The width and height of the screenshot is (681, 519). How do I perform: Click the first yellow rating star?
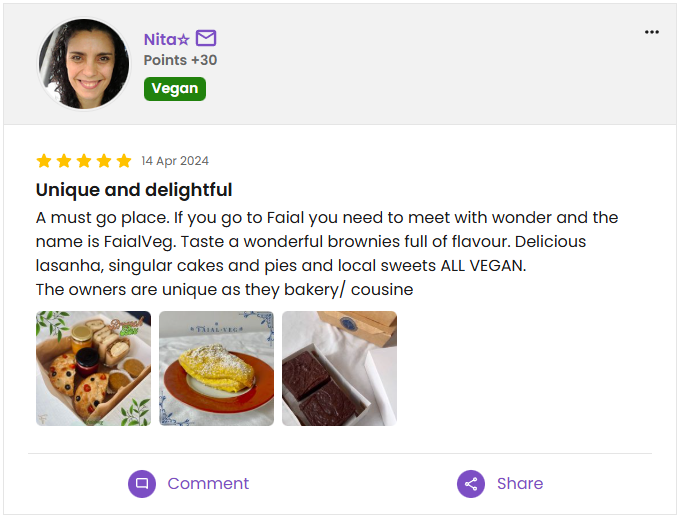click(x=44, y=161)
